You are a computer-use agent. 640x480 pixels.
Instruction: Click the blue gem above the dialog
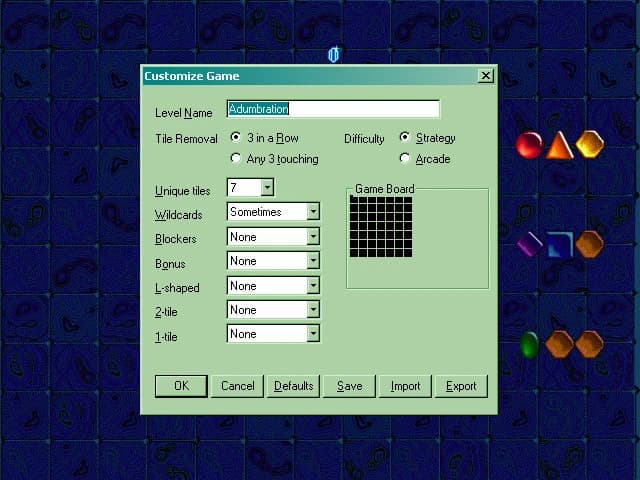(334, 54)
